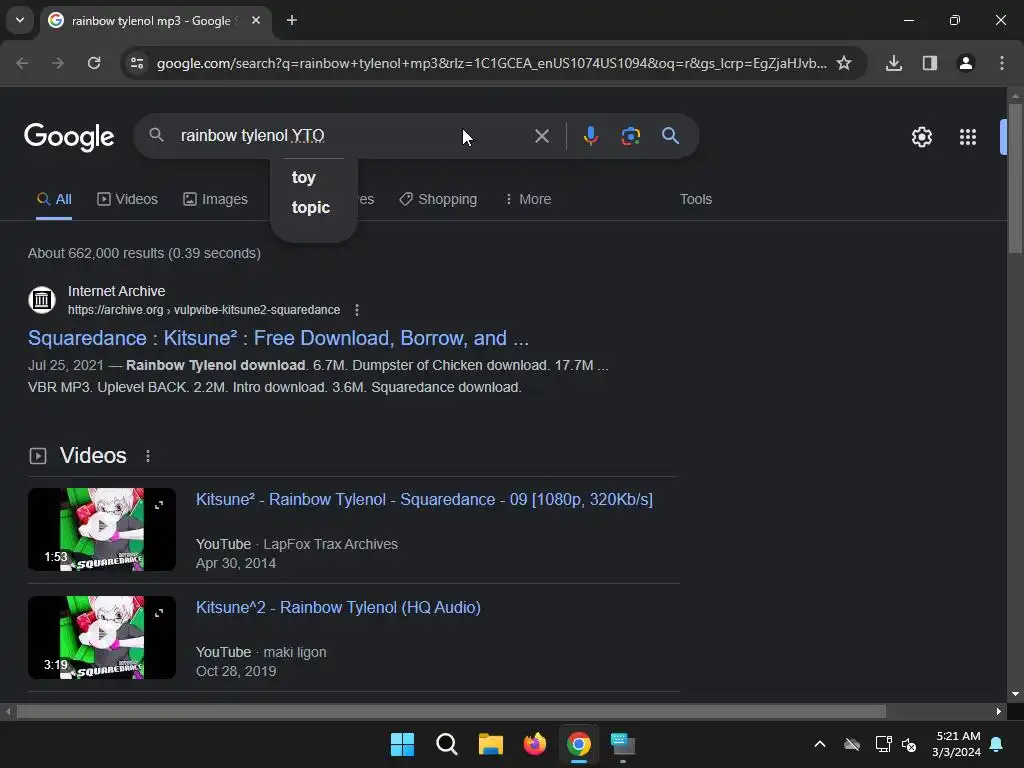Toggle Chrome side panel
This screenshot has width=1024, height=768.
pyautogui.click(x=929, y=63)
